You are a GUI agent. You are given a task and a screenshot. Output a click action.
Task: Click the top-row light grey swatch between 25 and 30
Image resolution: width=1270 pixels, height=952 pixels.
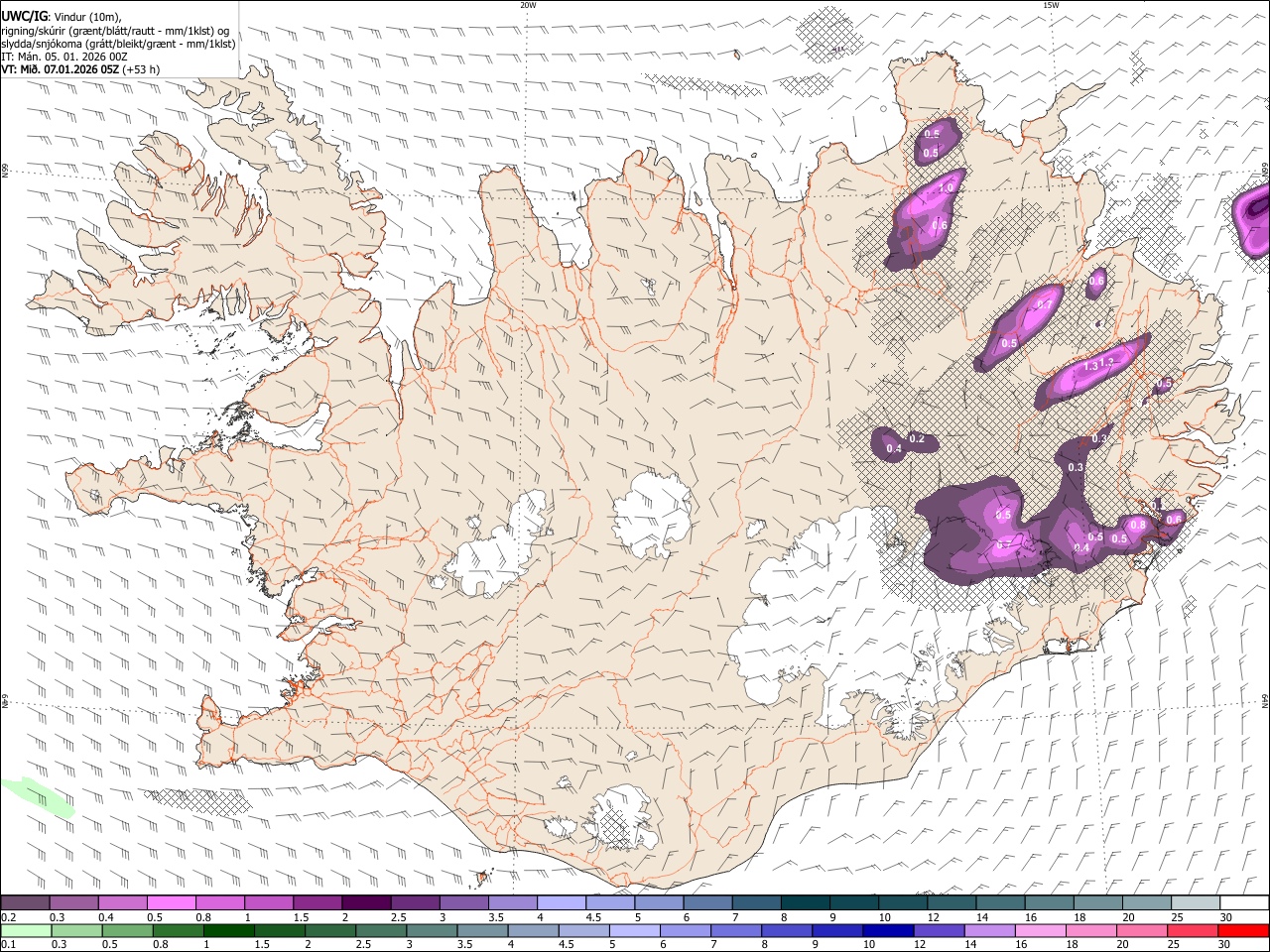point(1195,903)
